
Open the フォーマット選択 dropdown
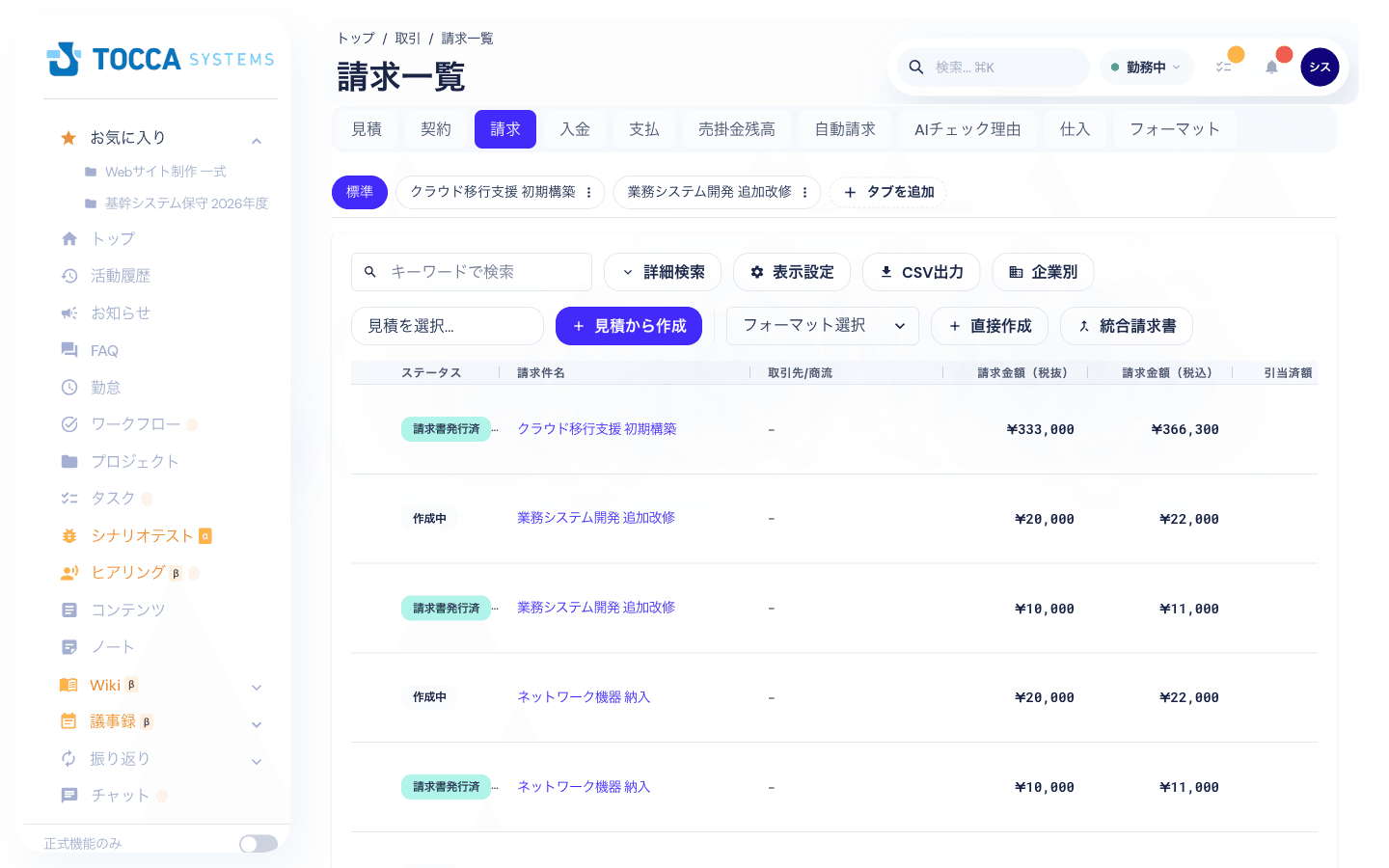pos(823,326)
